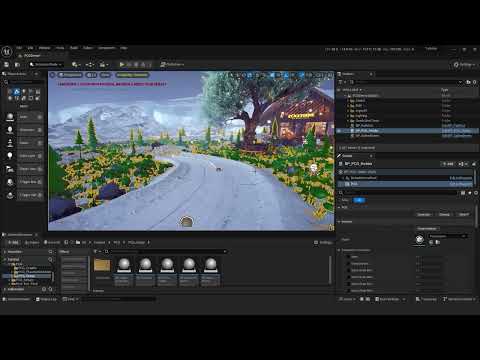Click the green Scalability button in viewport
The image size is (480, 360).
pos(132,75)
